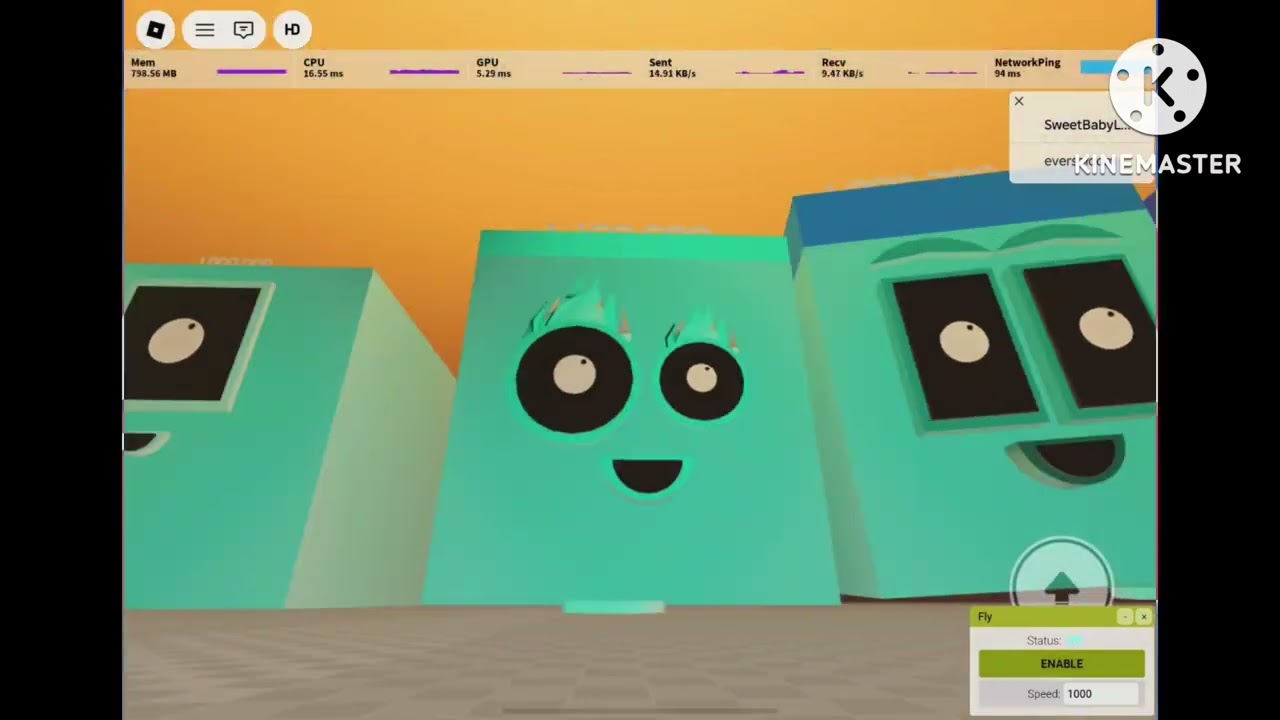Tap the HD admin button
This screenshot has width=1280, height=720.
coord(292,30)
